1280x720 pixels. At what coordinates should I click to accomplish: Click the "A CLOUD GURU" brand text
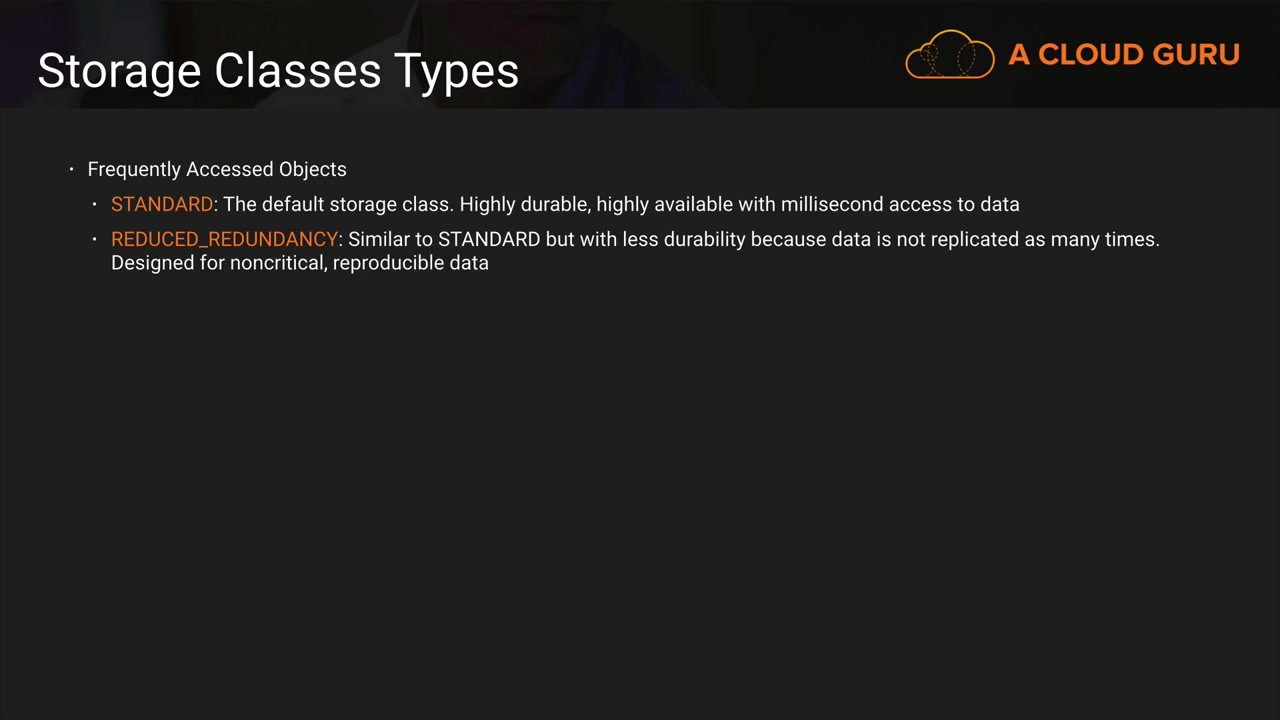pos(1123,55)
